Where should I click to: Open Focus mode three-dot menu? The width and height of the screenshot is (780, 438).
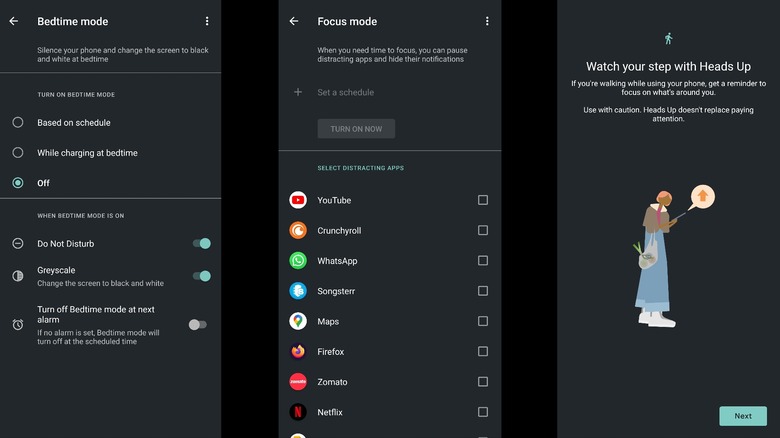[x=487, y=21]
